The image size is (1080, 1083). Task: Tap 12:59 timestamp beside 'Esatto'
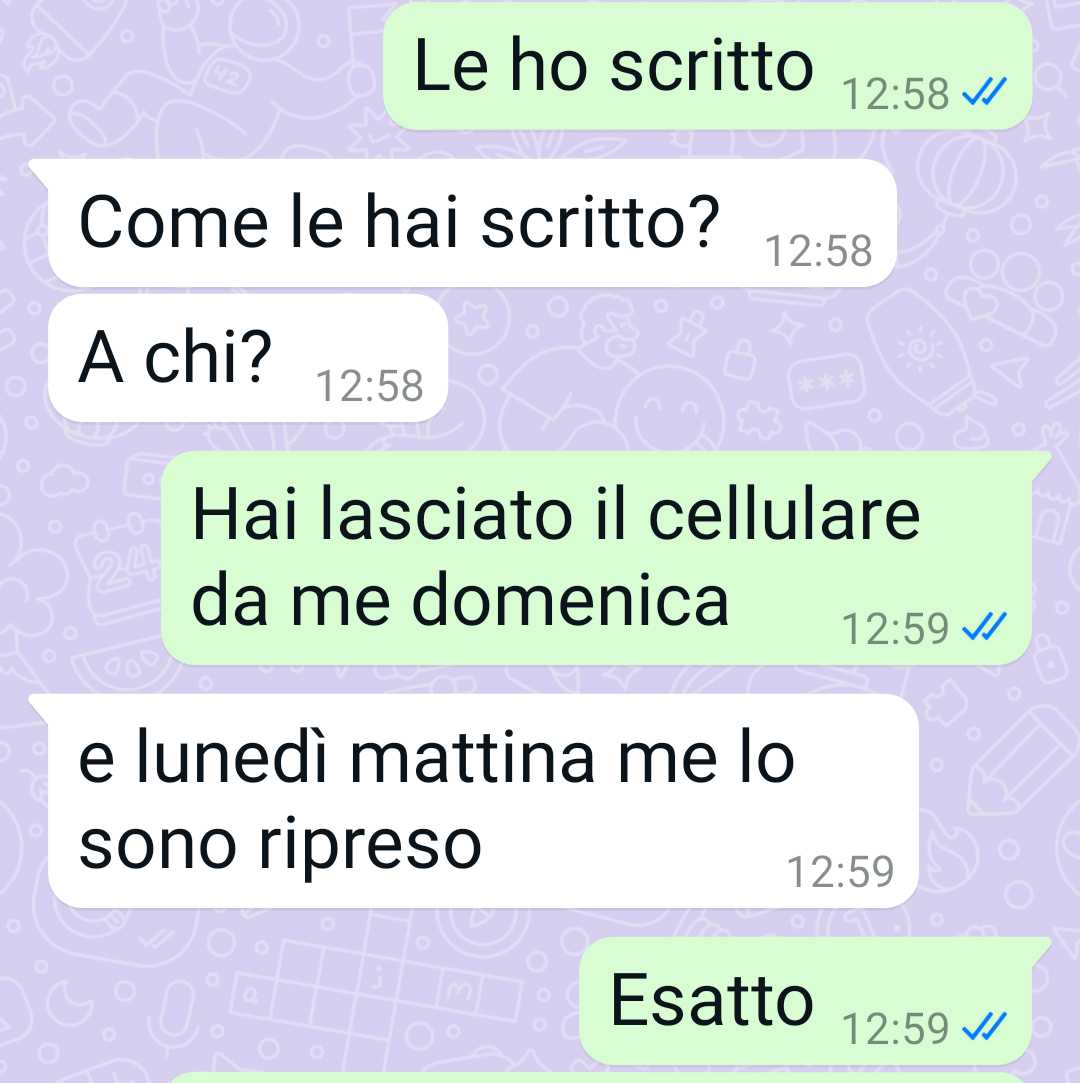click(x=896, y=1028)
